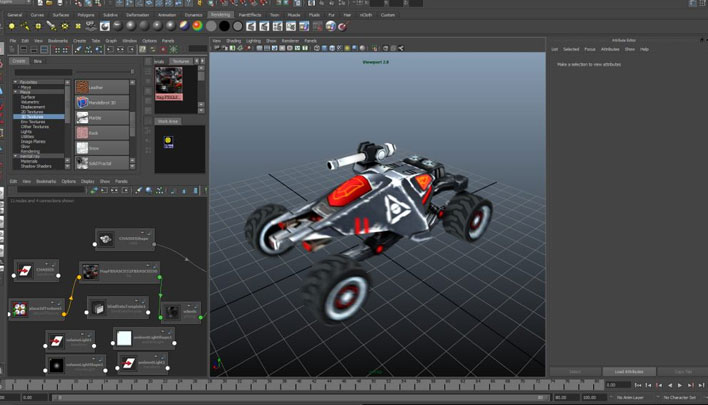Open the Animation shelf tab

pyautogui.click(x=167, y=15)
